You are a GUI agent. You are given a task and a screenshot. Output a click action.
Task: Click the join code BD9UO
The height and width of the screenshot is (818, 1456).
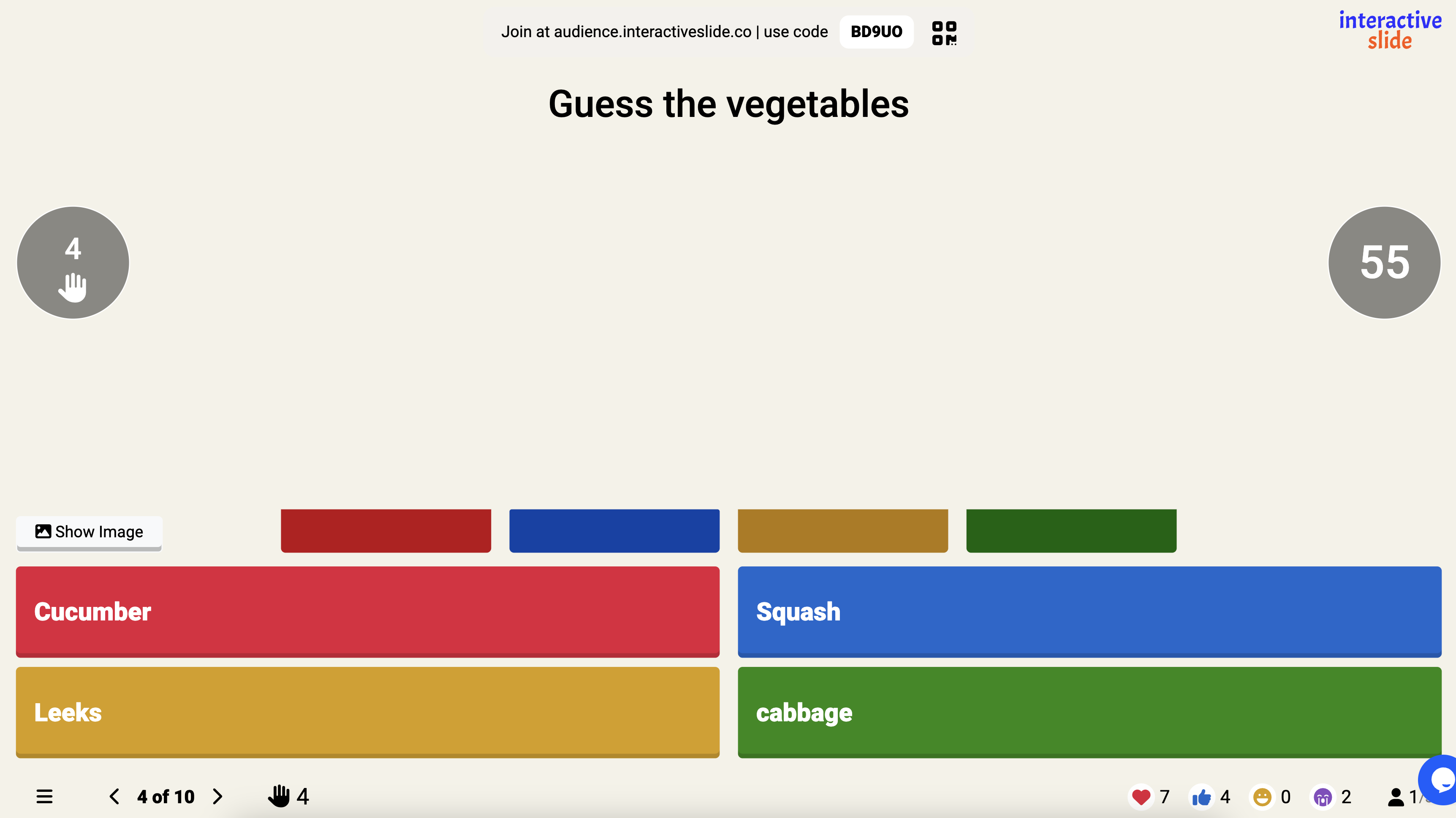click(x=876, y=32)
